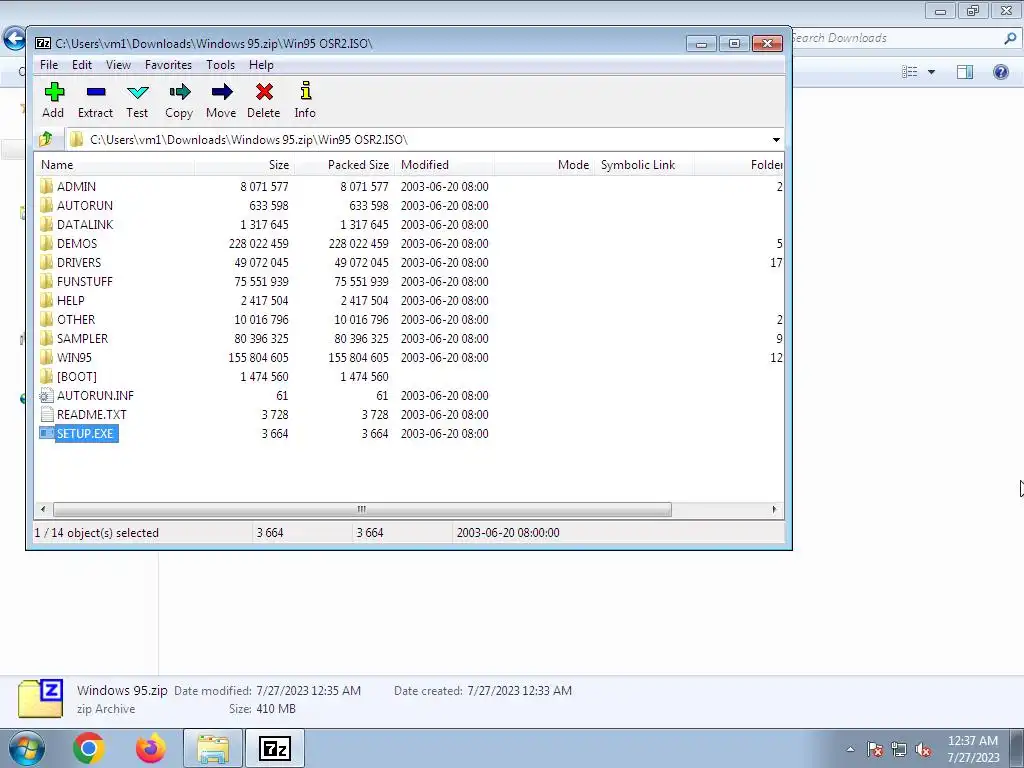Select the DEMOS folder icon
Screen dimensions: 1024x768
[46, 244]
